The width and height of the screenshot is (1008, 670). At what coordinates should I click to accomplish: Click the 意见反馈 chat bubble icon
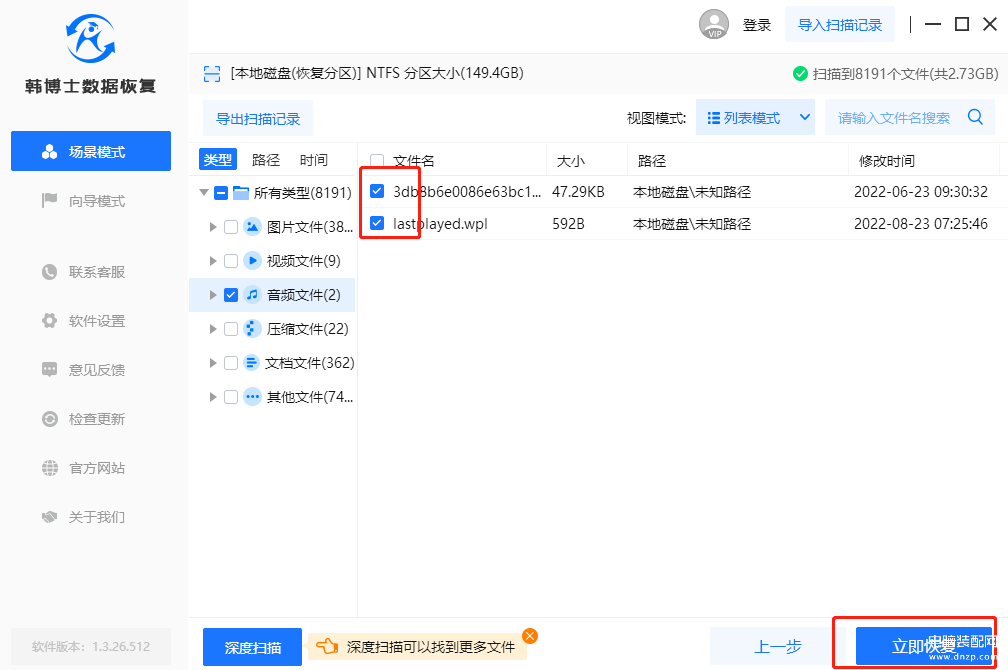pos(50,370)
